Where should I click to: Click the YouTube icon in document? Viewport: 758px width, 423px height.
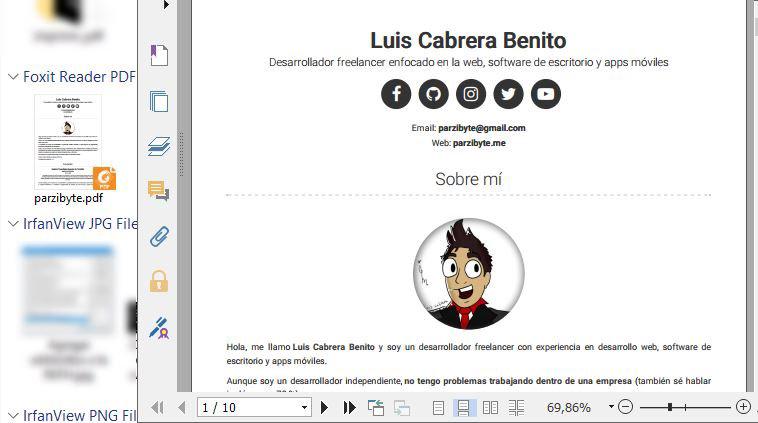click(x=545, y=94)
